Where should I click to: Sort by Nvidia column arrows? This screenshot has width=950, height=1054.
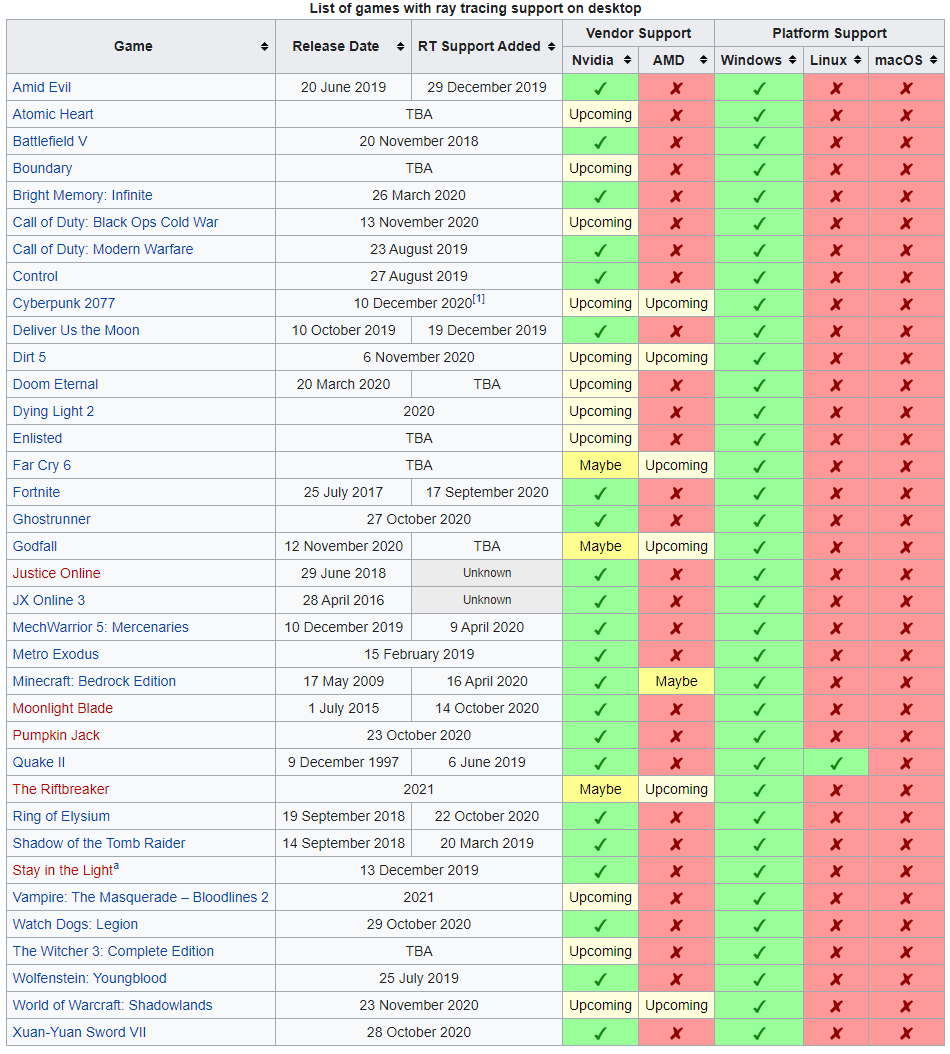[627, 60]
